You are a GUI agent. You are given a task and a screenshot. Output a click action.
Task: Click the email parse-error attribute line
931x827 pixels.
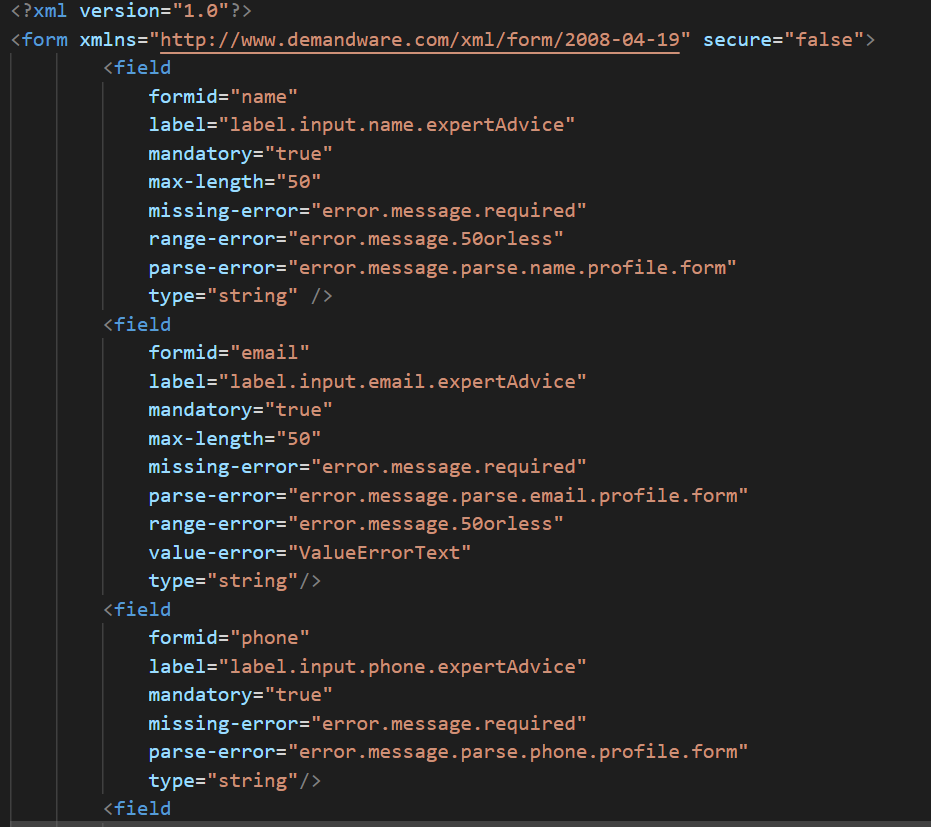(x=448, y=496)
